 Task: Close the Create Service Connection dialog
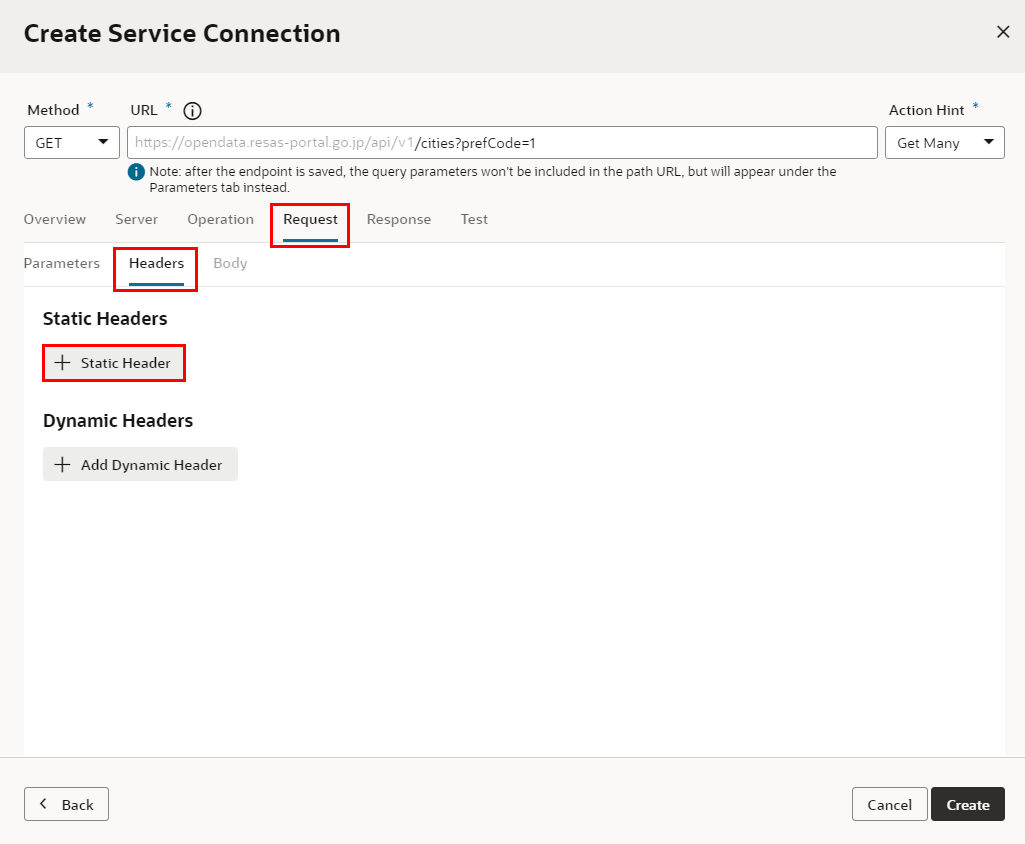[1003, 32]
